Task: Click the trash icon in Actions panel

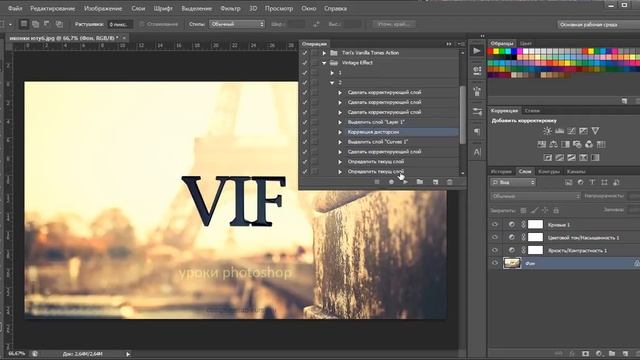Action: point(449,182)
